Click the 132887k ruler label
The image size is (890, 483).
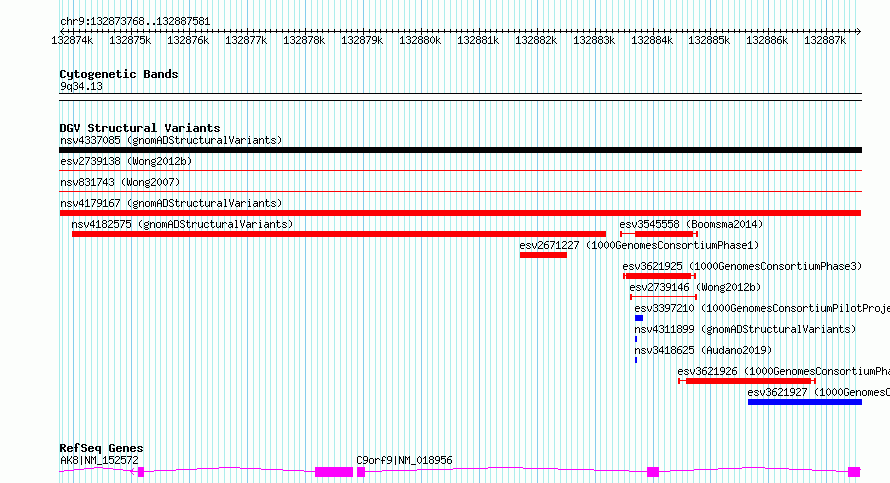coord(825,40)
